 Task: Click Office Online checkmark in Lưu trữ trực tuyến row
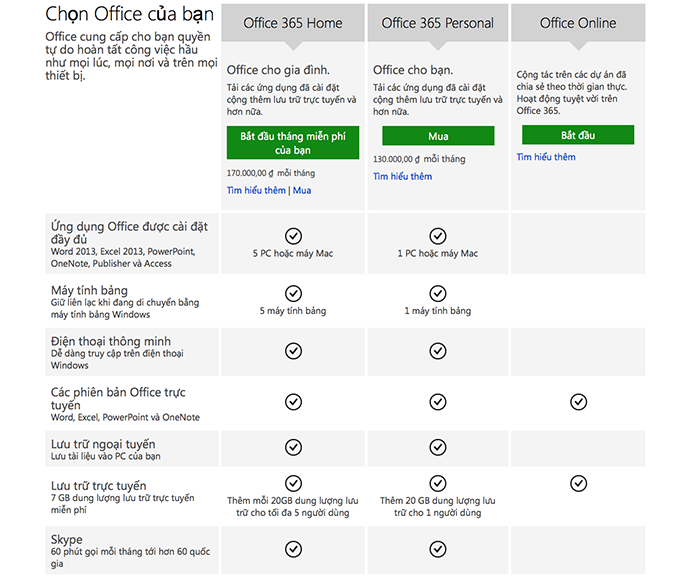579,483
